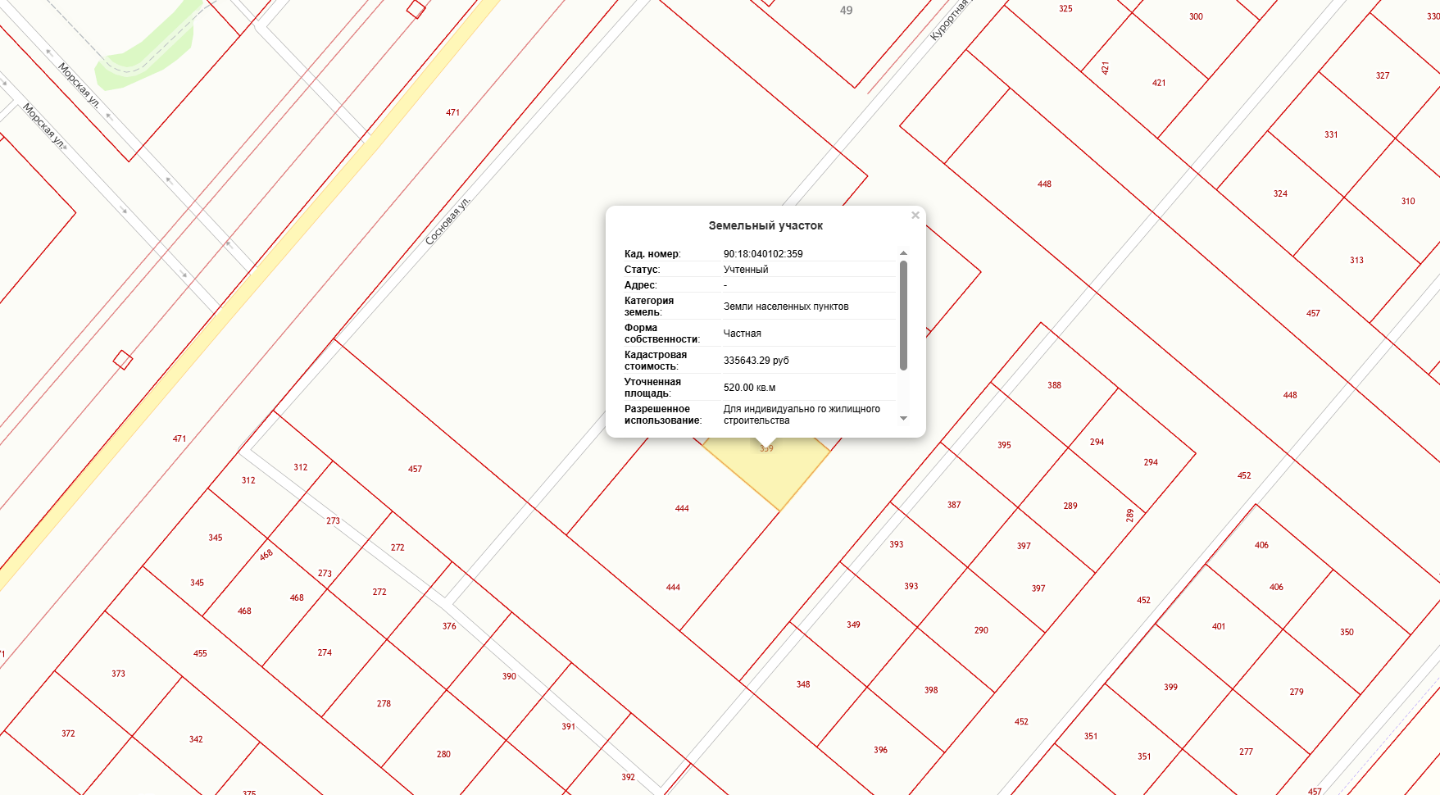Click the Сосновая ул. street label
1440x795 pixels.
click(447, 221)
